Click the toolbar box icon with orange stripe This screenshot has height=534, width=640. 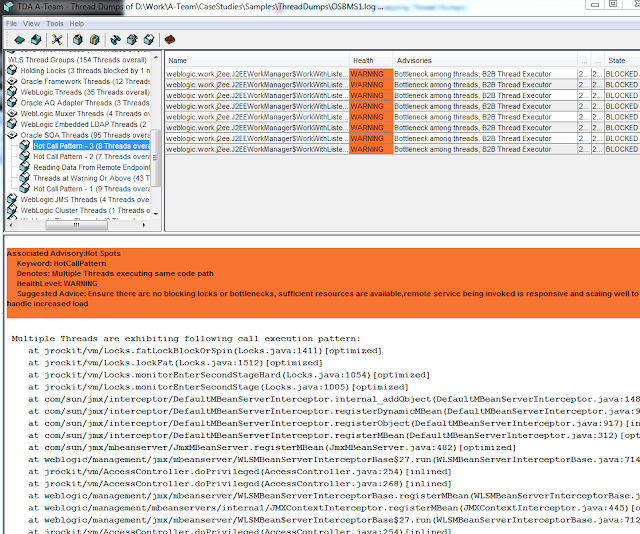coord(94,40)
